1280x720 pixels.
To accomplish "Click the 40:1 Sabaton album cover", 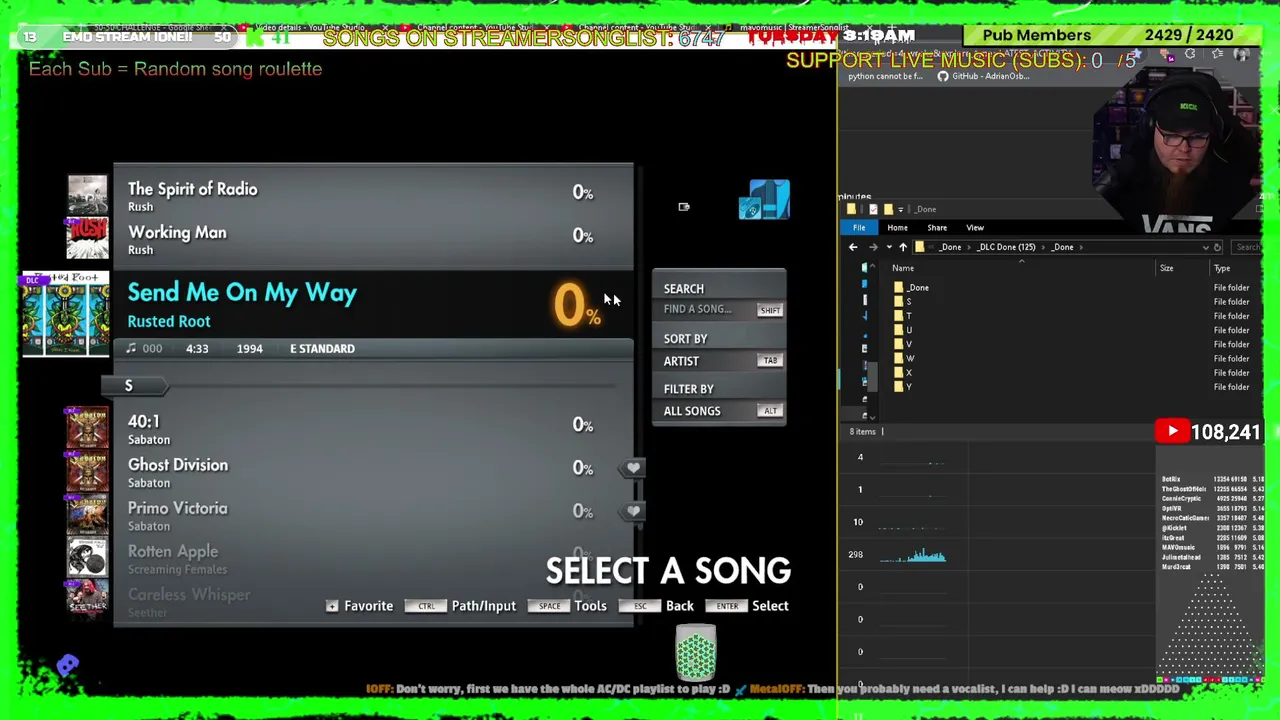I will pyautogui.click(x=87, y=428).
